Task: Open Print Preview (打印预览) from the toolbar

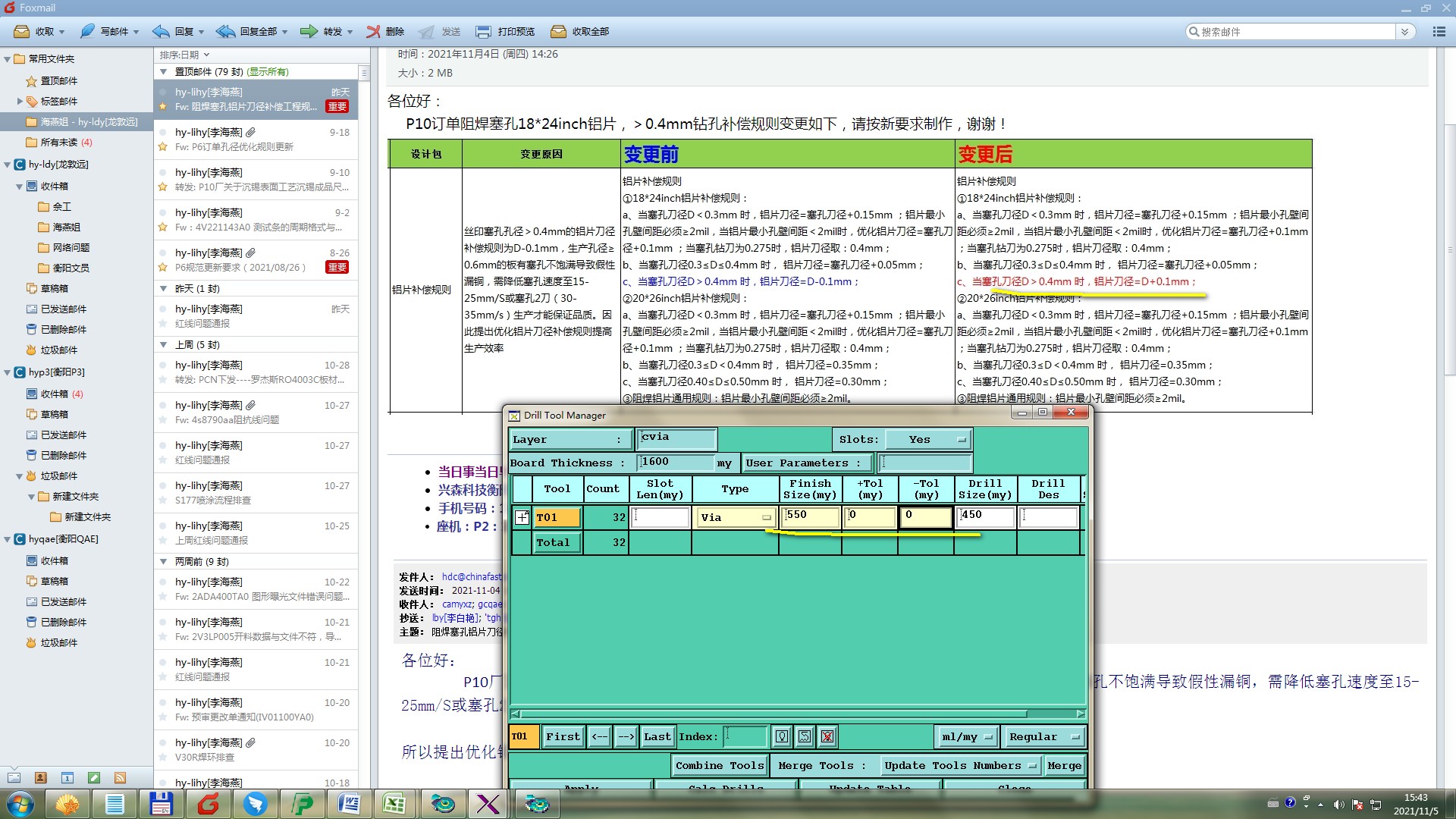Action: (x=483, y=32)
